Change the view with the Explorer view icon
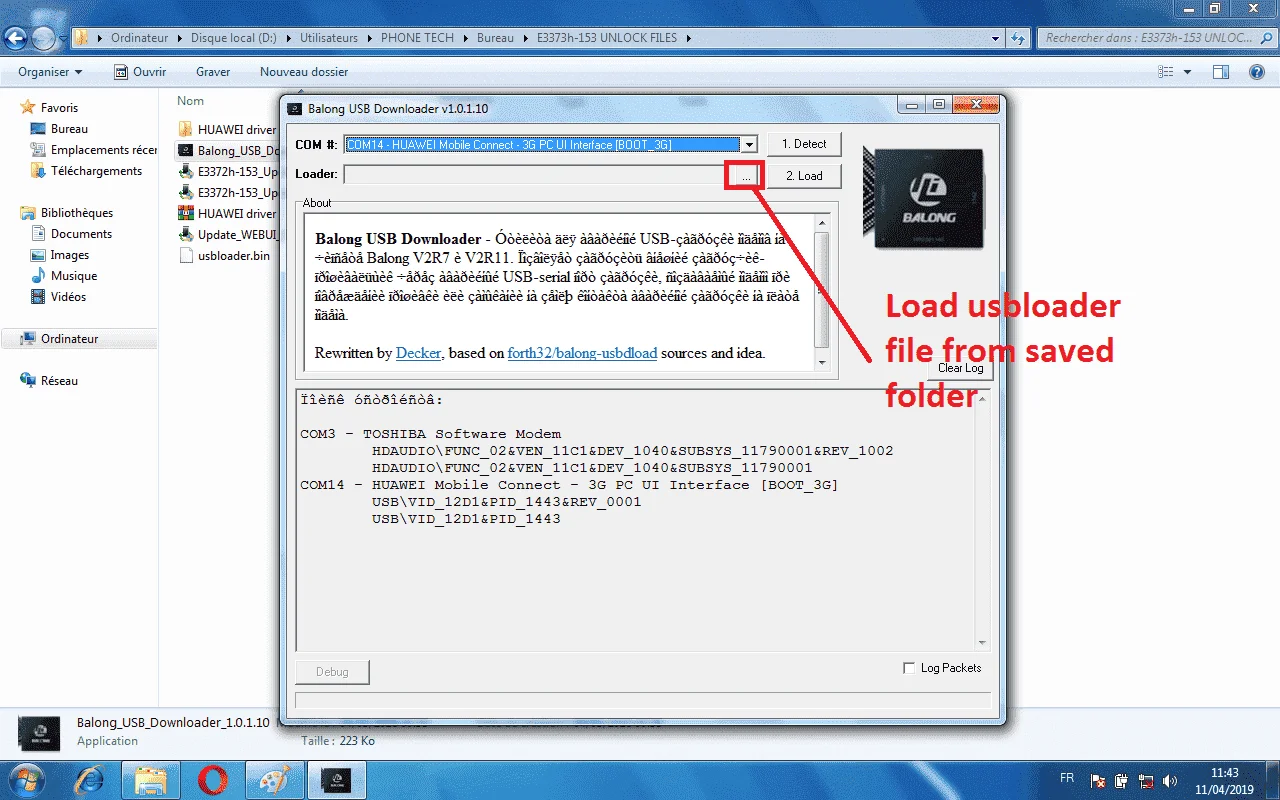This screenshot has height=800, width=1280. pos(1166,72)
